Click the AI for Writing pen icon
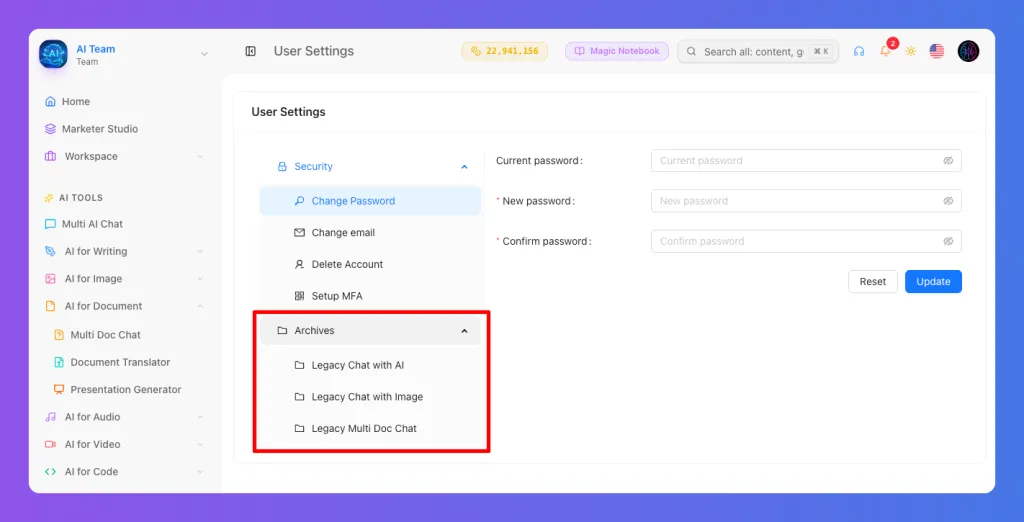This screenshot has width=1024, height=522. pyautogui.click(x=50, y=252)
